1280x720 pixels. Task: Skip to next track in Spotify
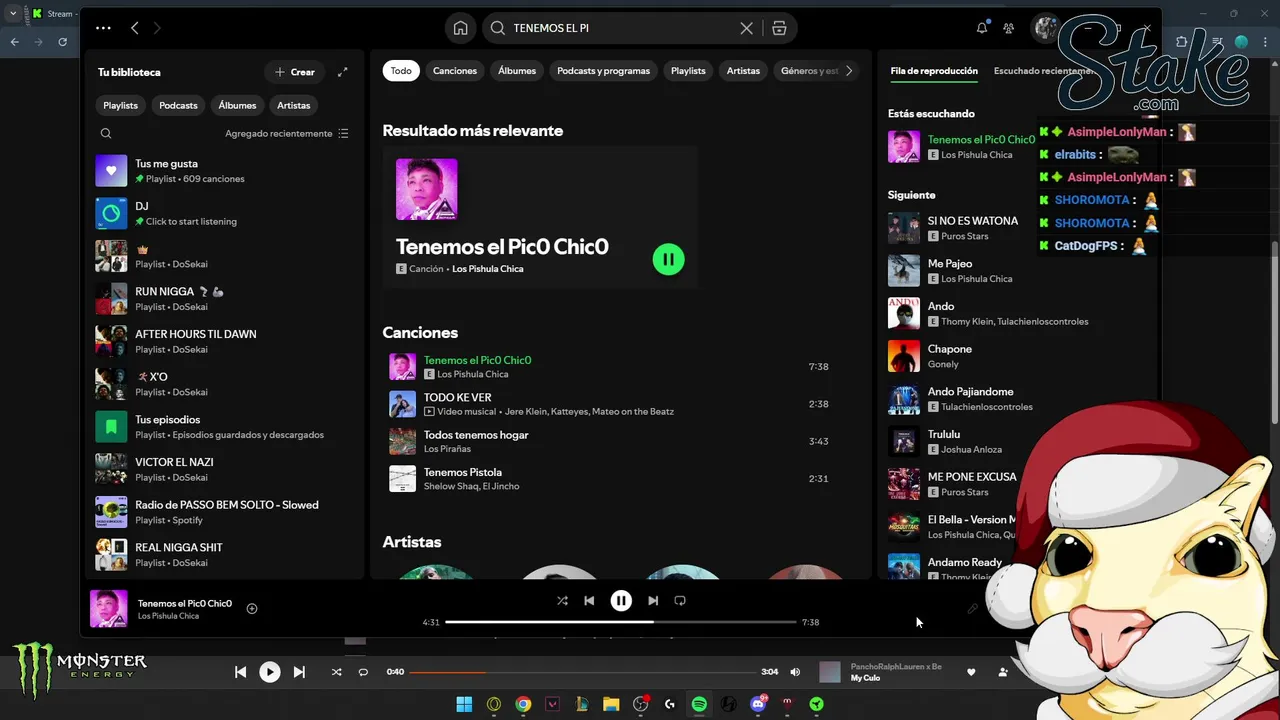(653, 600)
